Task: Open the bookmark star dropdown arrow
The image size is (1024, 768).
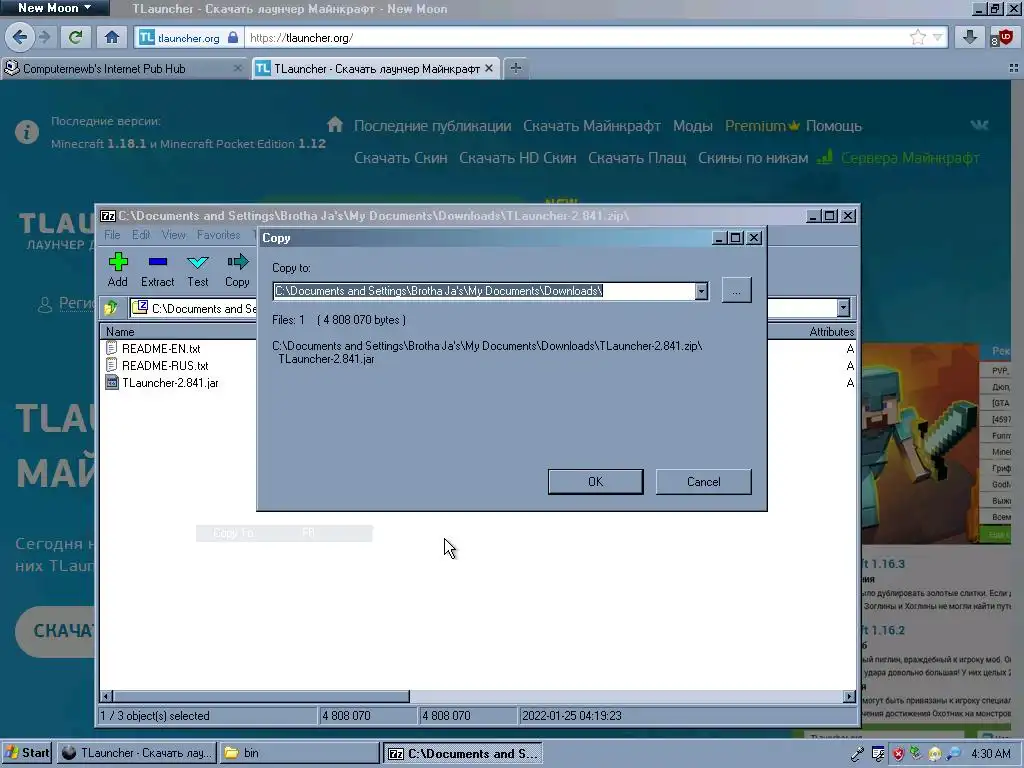Action: pyautogui.click(x=938, y=38)
